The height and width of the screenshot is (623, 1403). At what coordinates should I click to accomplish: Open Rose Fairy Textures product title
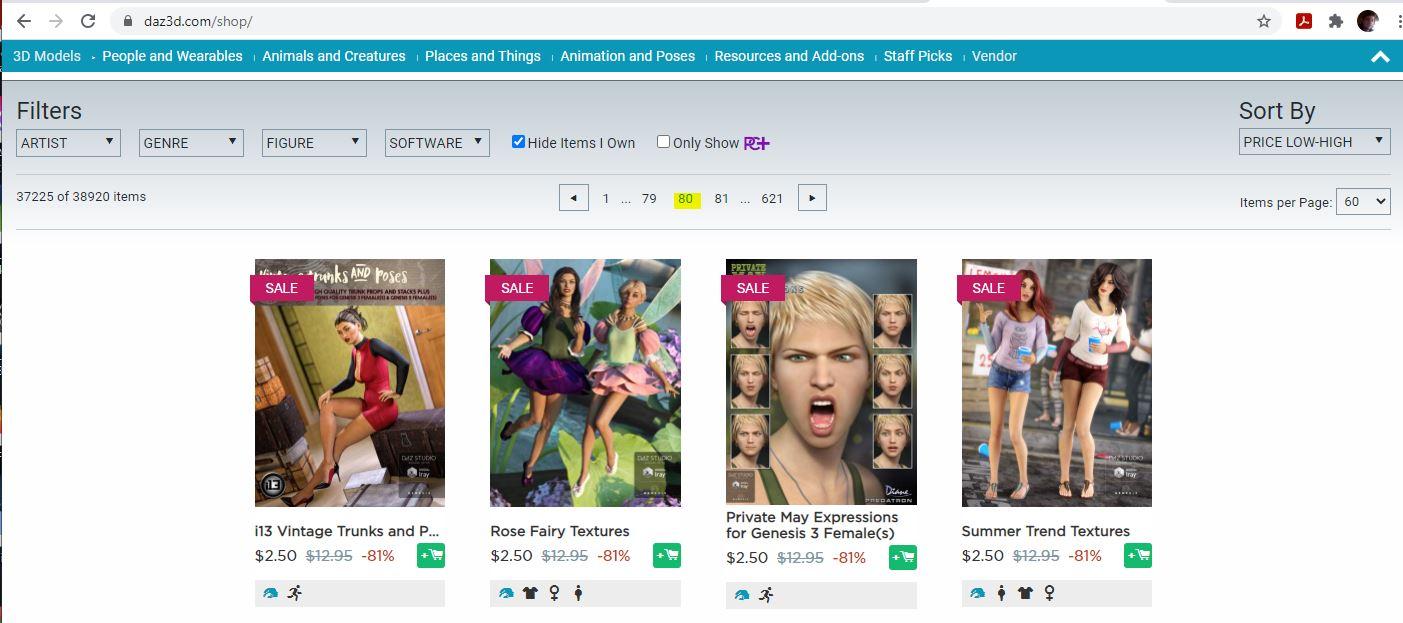pyautogui.click(x=560, y=531)
